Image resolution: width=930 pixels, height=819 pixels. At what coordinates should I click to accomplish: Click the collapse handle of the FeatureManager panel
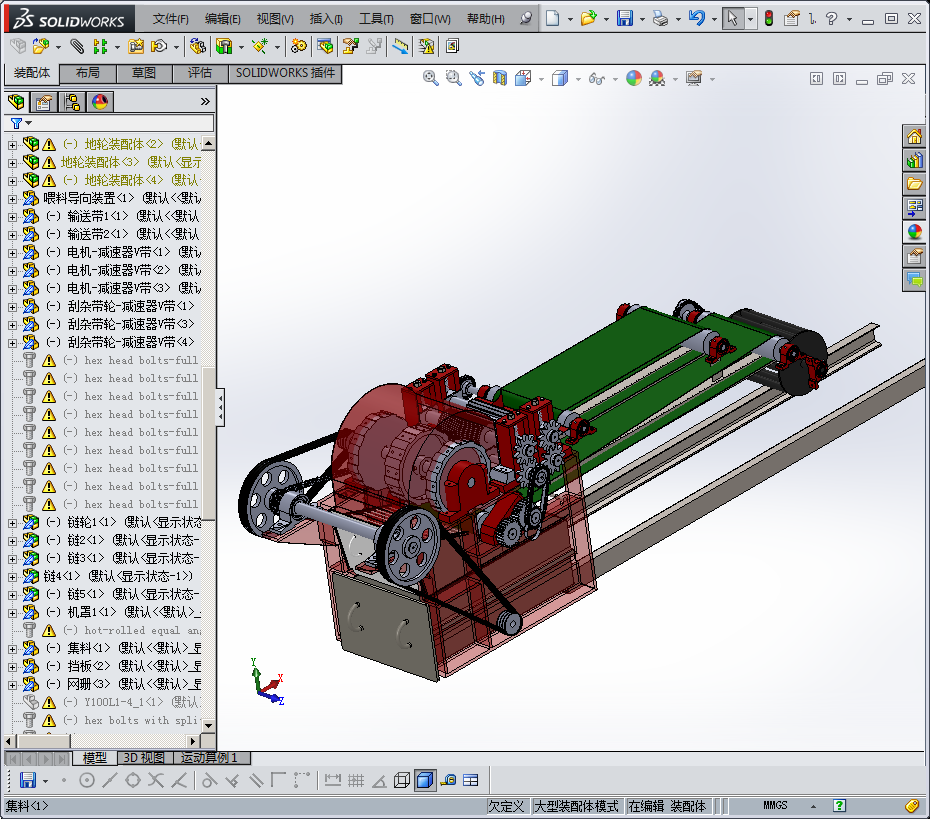220,407
